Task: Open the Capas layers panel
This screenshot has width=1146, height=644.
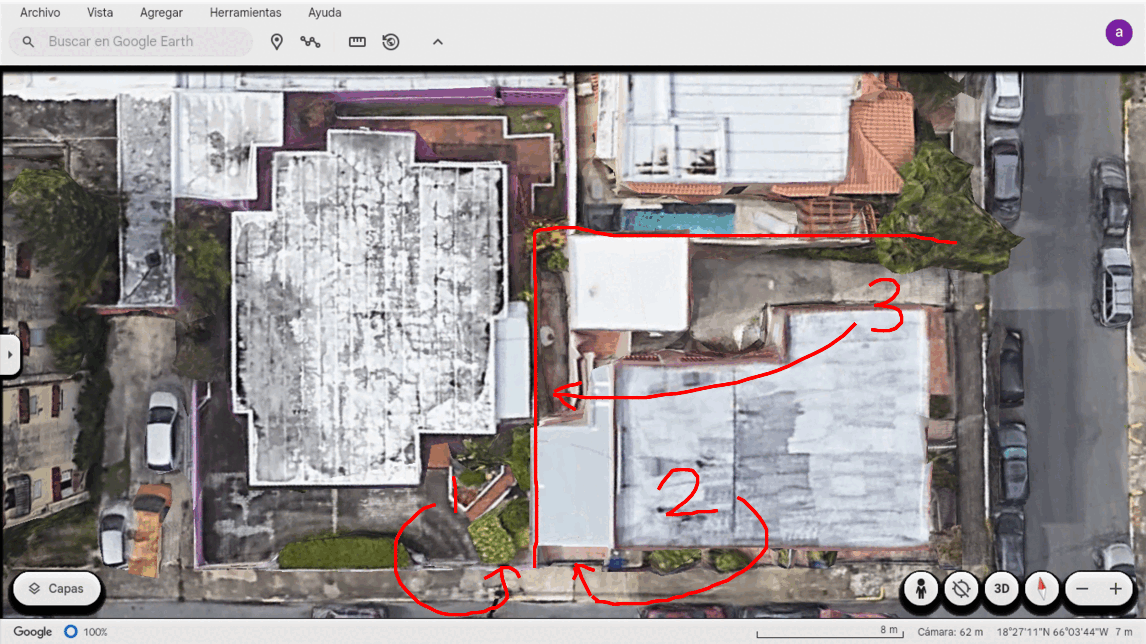Action: click(x=57, y=589)
